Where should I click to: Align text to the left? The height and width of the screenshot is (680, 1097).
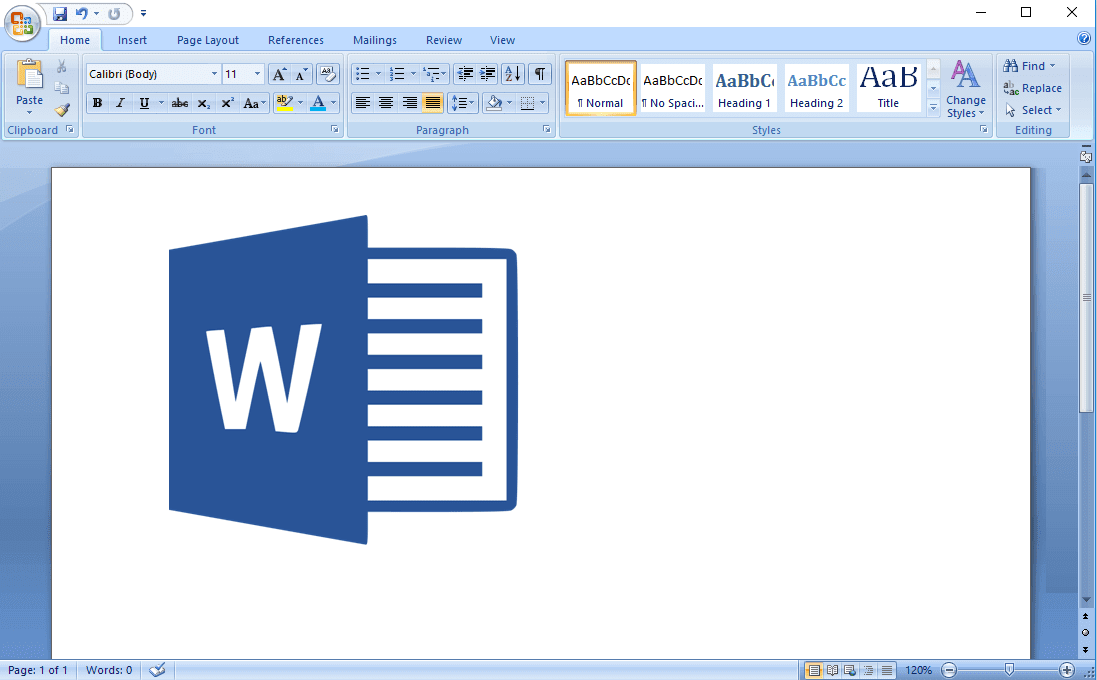pyautogui.click(x=362, y=103)
